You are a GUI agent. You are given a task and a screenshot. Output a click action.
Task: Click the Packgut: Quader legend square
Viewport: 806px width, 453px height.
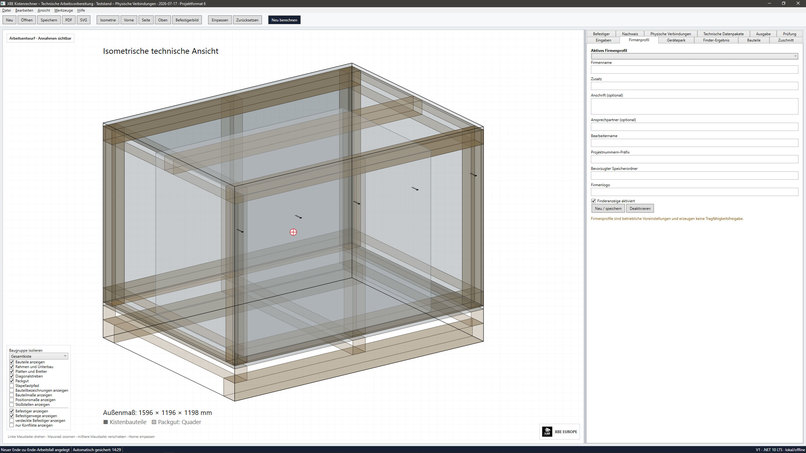coord(154,422)
